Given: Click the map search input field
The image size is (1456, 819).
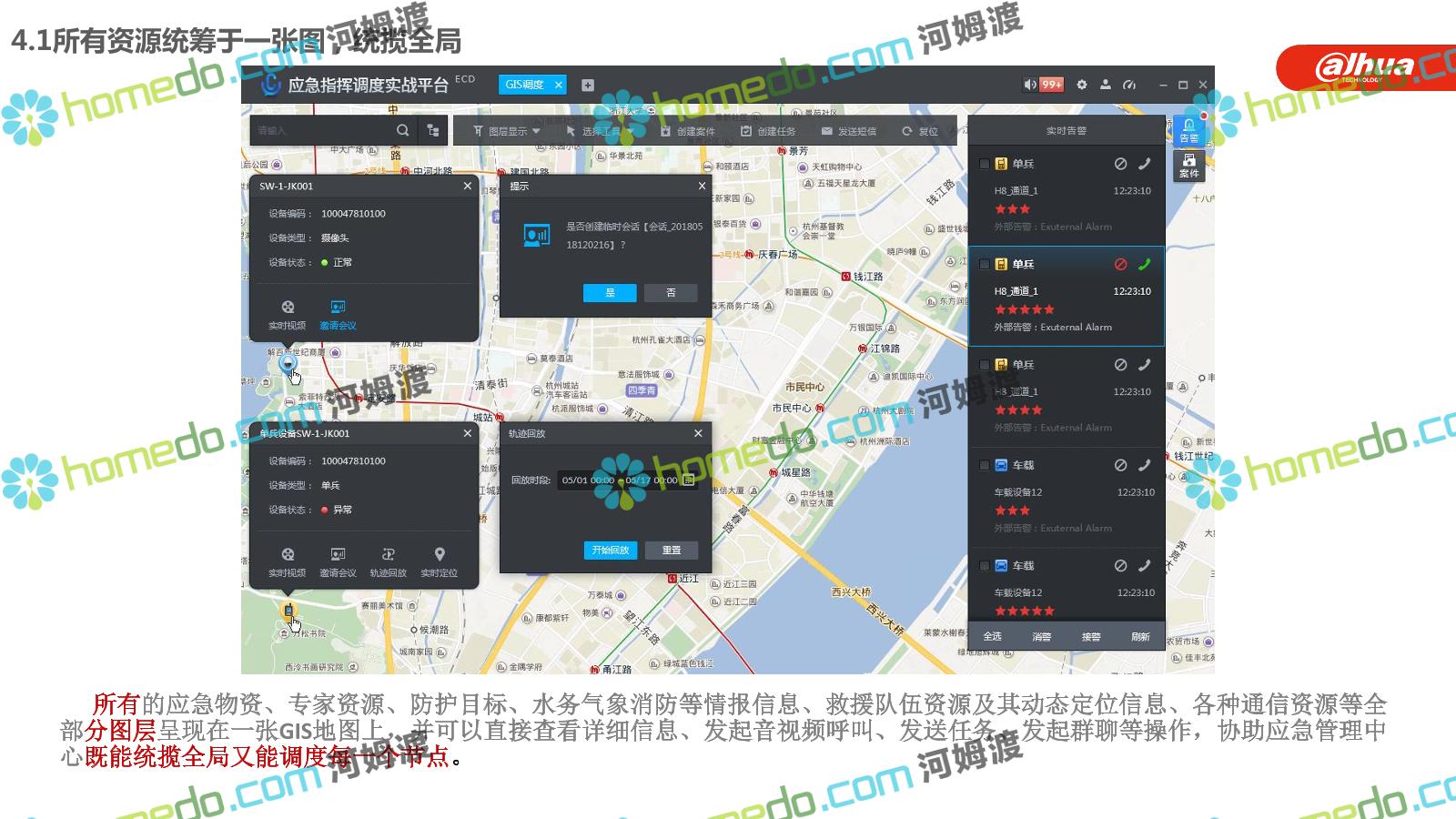Looking at the screenshot, I should (323, 131).
